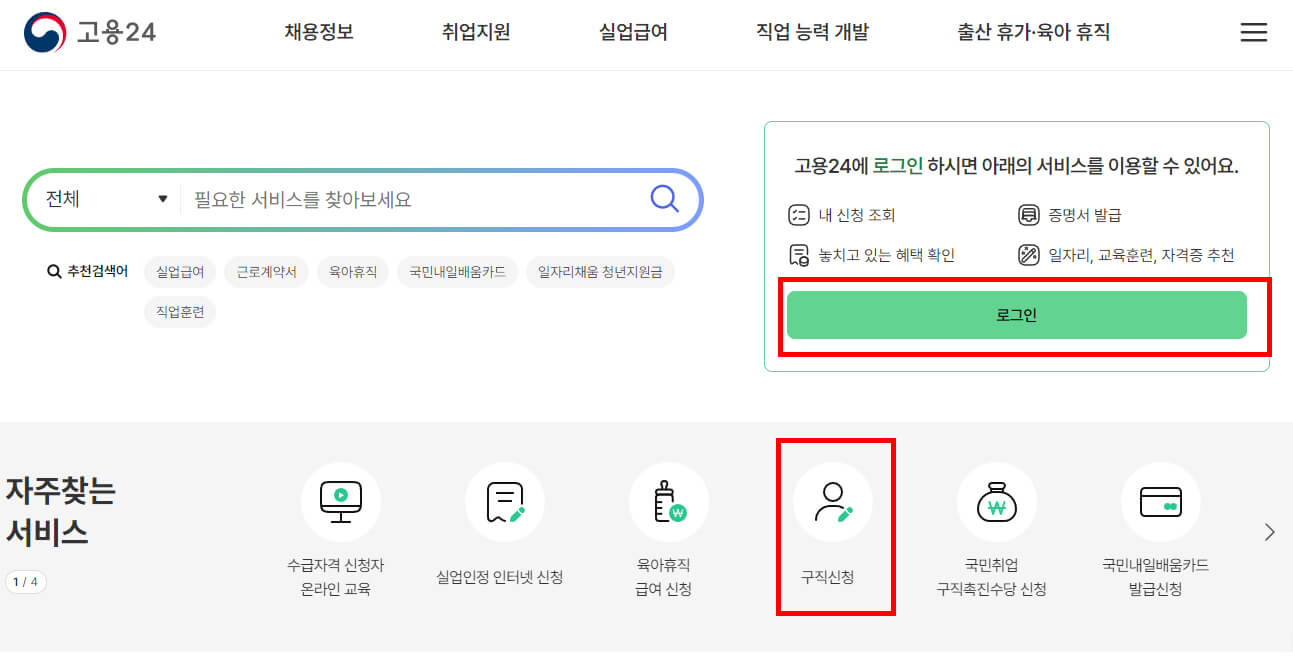This screenshot has width=1293, height=661.
Task: Click inside the service search input field
Action: tap(400, 199)
